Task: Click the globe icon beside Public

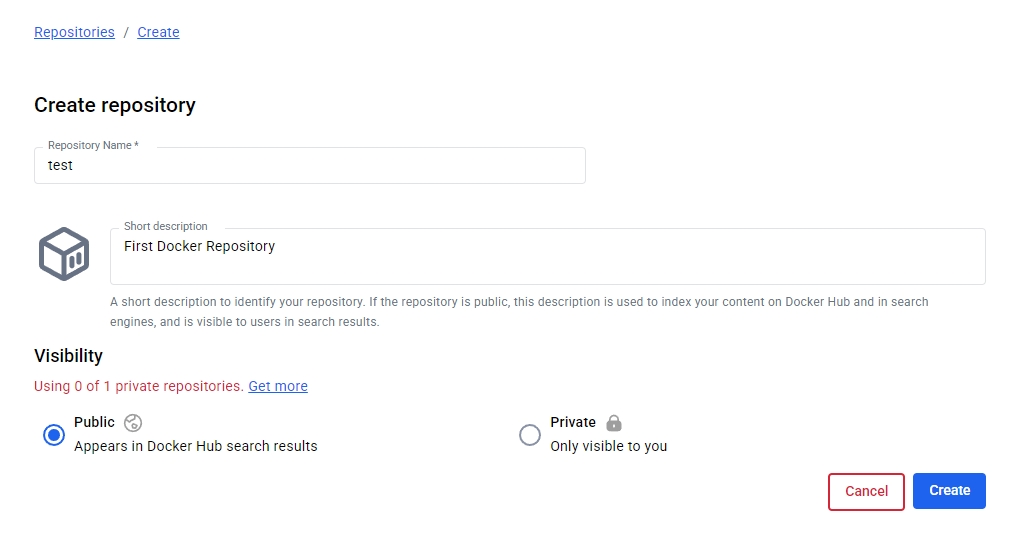Action: coord(133,423)
